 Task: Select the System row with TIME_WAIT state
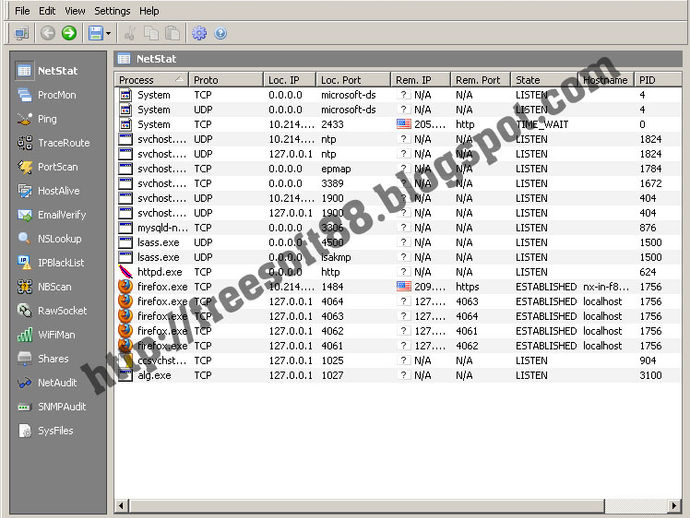[398, 125]
